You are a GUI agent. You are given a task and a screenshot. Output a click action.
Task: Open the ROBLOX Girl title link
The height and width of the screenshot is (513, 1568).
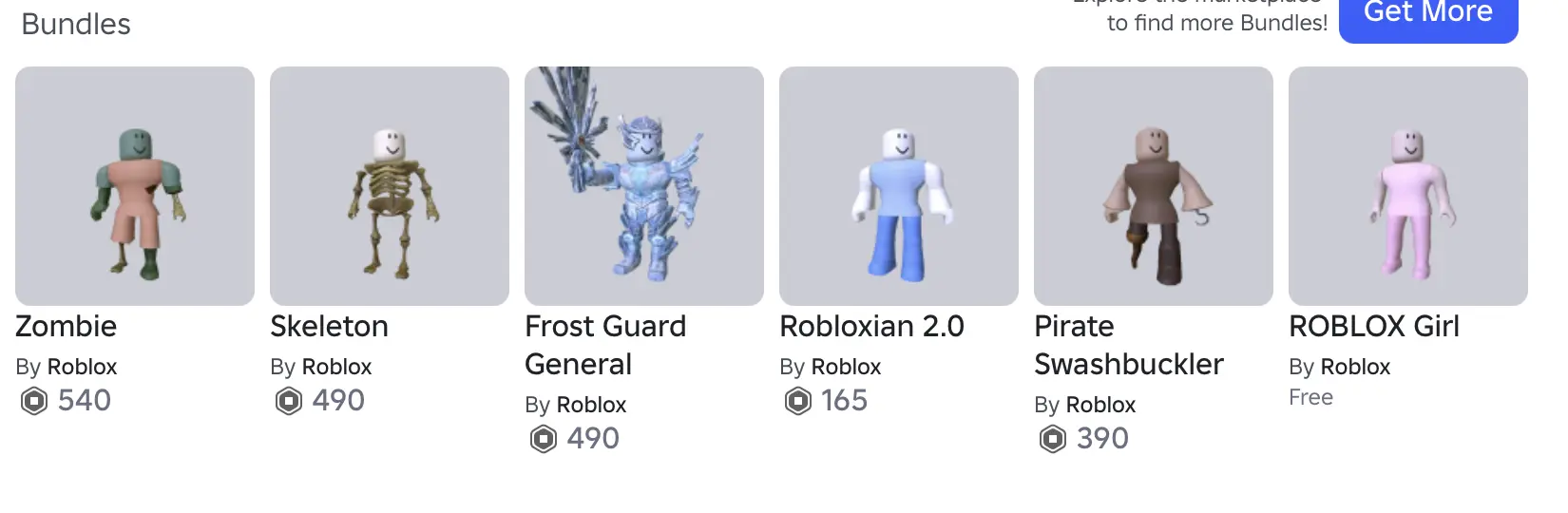[x=1374, y=327]
